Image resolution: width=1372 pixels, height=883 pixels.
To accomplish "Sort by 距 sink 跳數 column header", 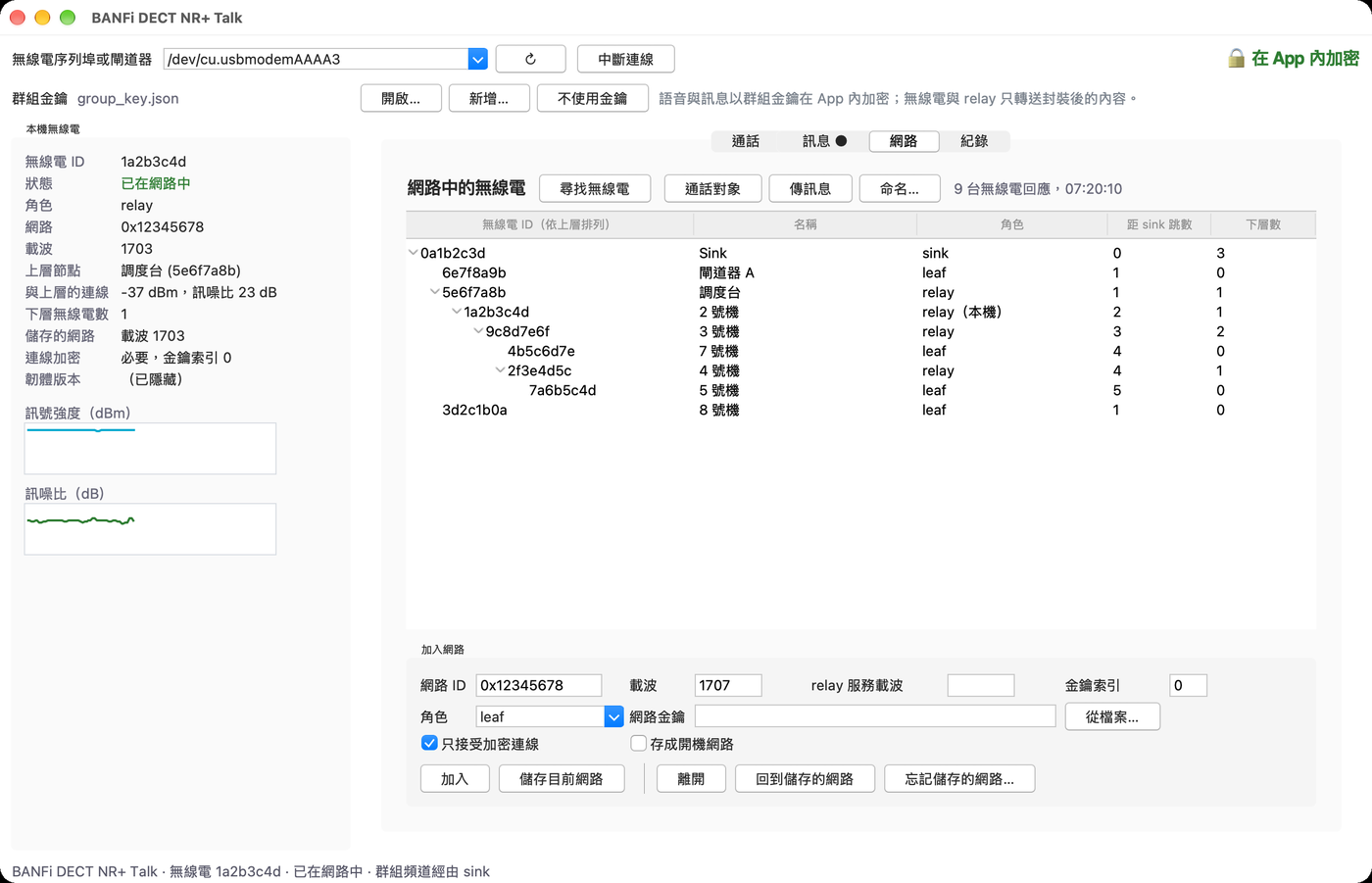I will coord(1159,224).
